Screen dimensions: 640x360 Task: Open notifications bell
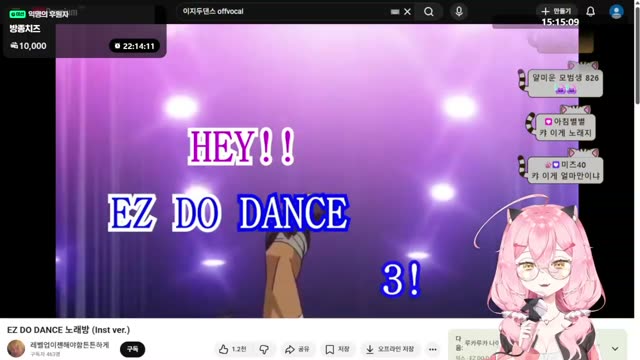click(x=591, y=11)
